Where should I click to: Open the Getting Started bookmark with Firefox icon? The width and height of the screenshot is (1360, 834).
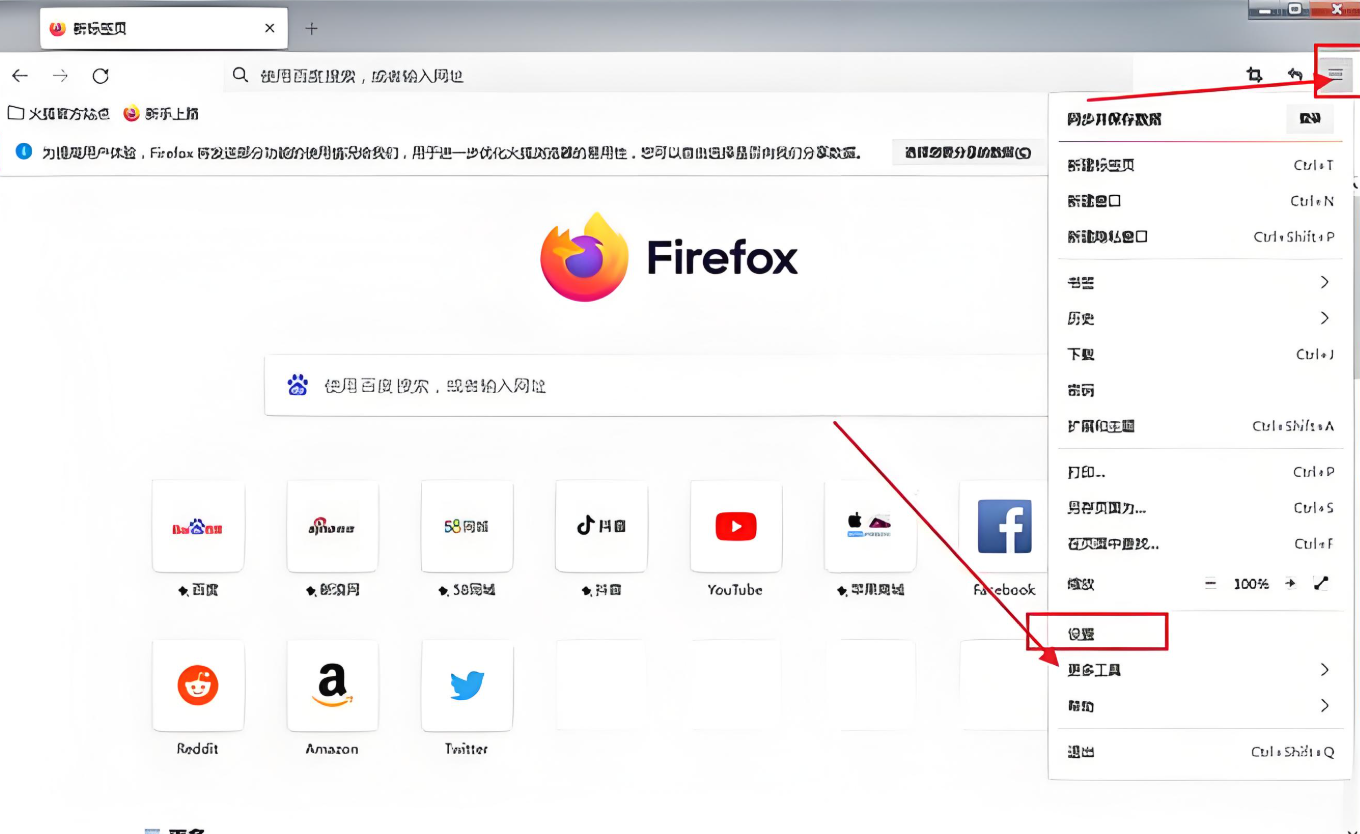(x=161, y=114)
